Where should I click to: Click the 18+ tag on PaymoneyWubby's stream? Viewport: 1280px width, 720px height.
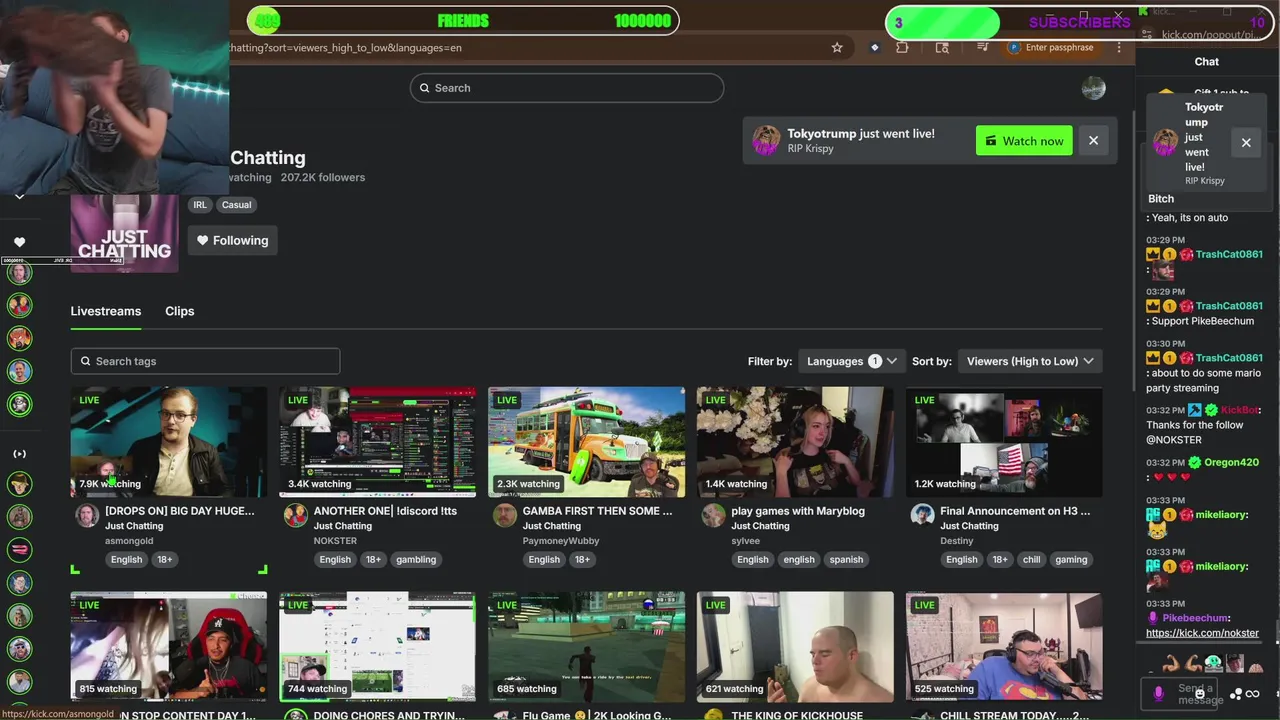(x=582, y=560)
